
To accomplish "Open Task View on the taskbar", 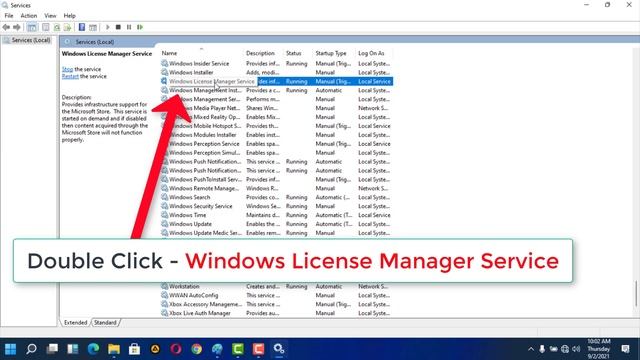I will pyautogui.click(x=52, y=349).
